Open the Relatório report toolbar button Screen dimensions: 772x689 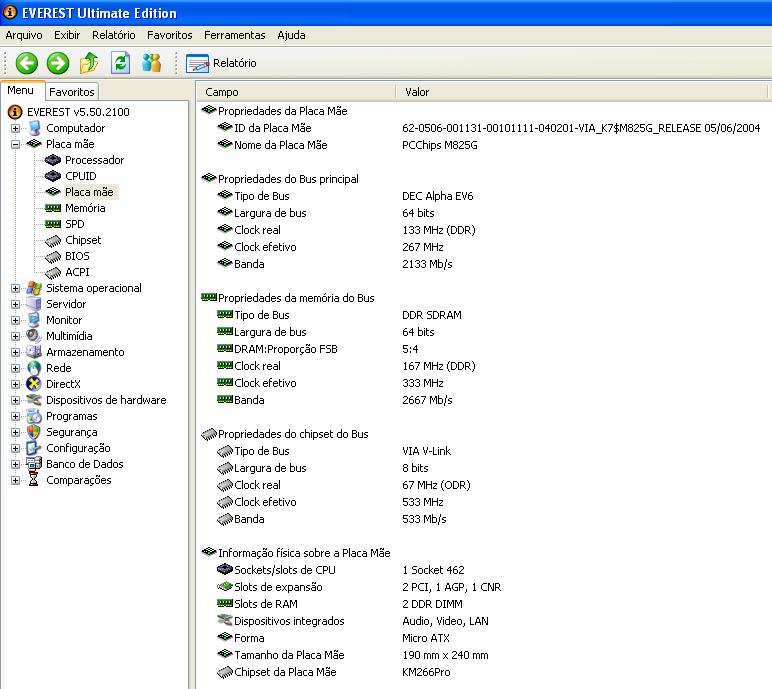point(222,63)
